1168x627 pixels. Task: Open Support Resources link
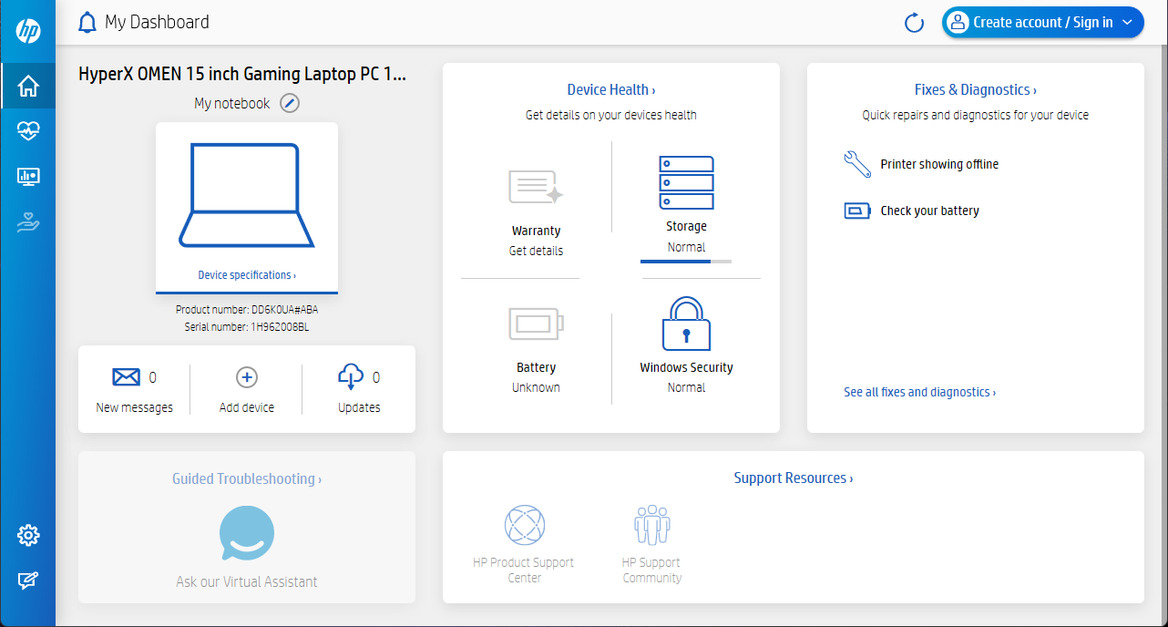793,478
